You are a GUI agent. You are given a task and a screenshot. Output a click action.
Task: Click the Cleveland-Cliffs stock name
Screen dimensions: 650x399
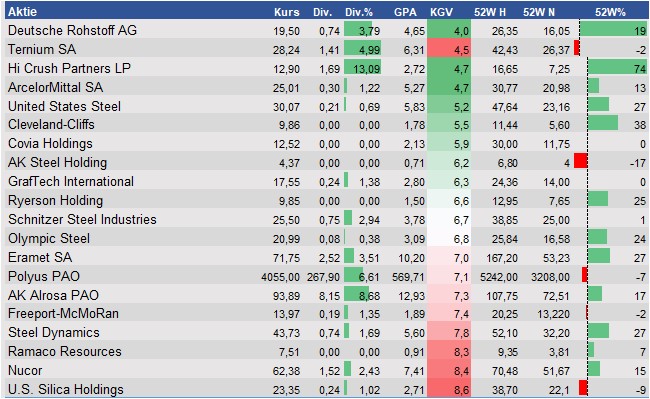click(x=51, y=125)
